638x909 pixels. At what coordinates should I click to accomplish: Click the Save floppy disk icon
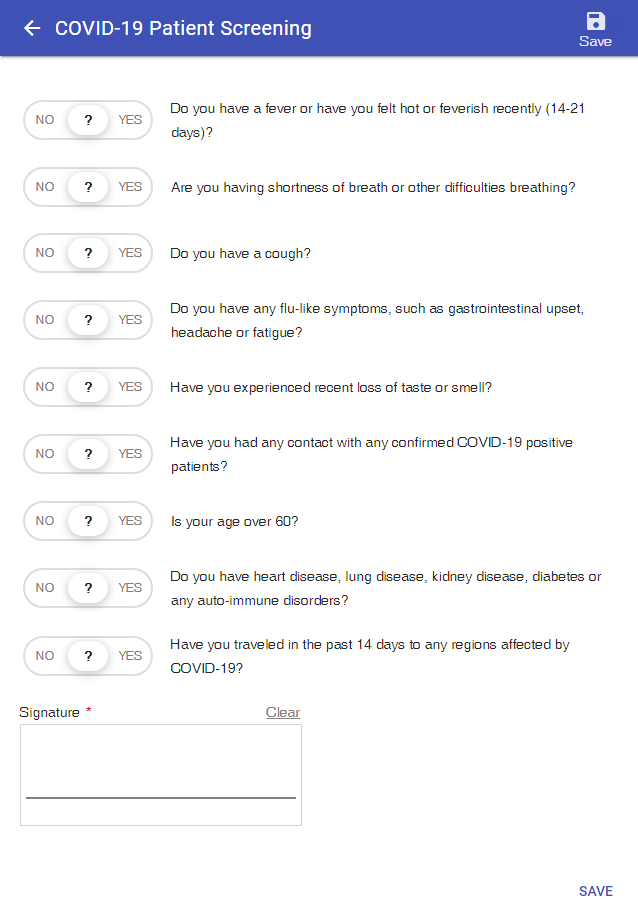[596, 21]
